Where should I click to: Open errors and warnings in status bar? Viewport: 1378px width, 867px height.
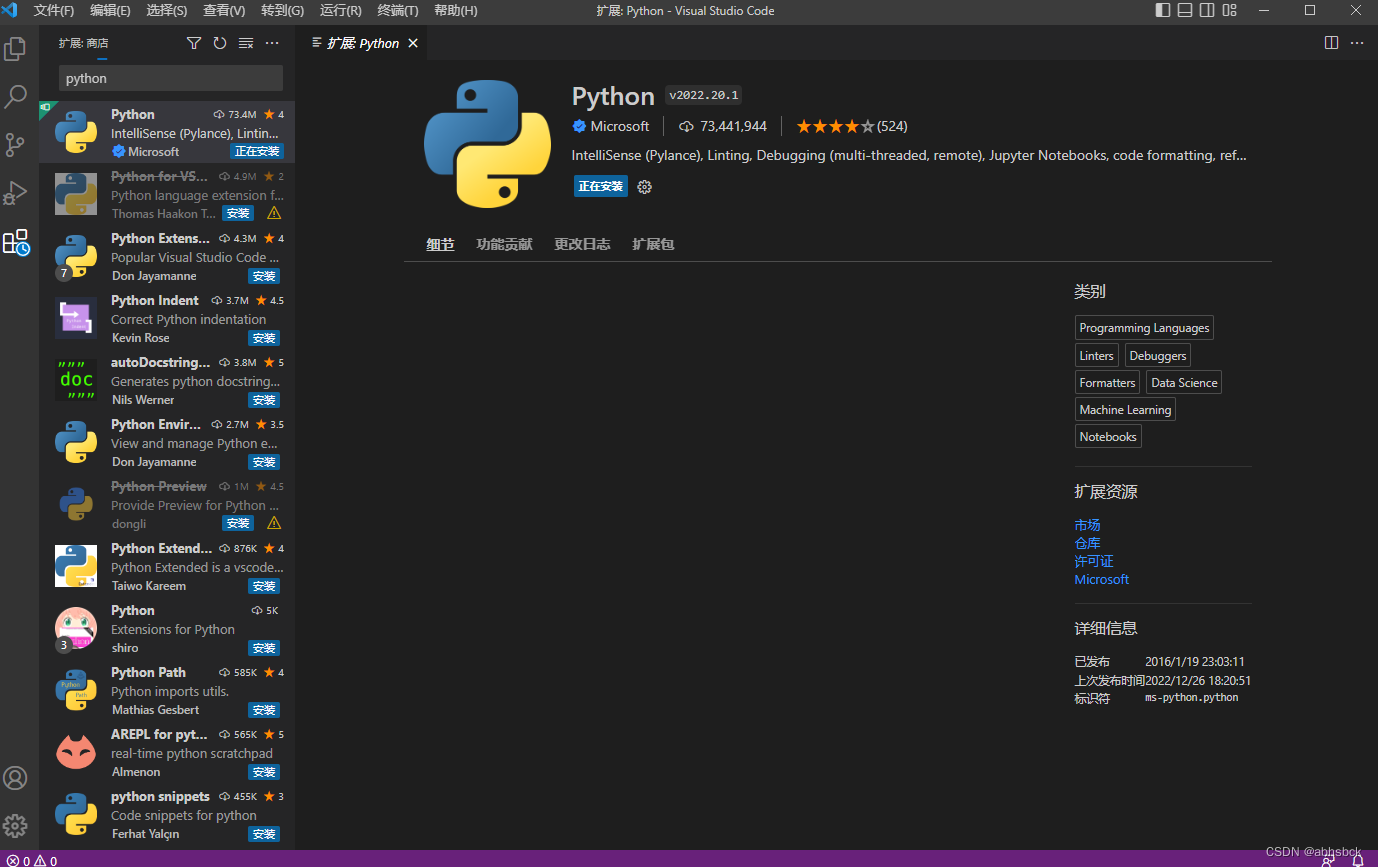31,860
